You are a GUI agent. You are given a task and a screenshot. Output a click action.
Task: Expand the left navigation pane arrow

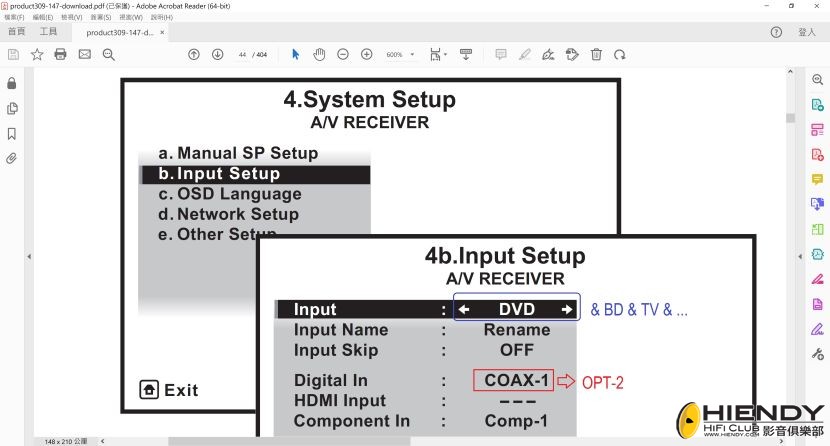[x=28, y=257]
